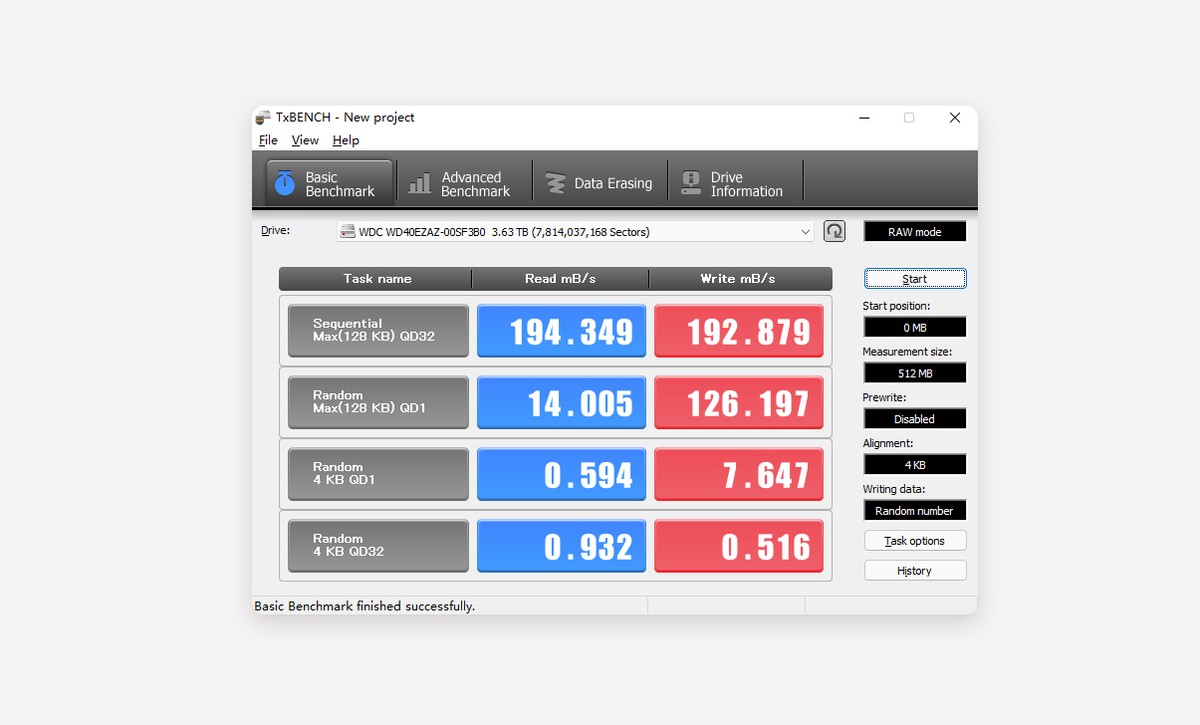View benchmark History
The height and width of the screenshot is (725, 1200).
pos(914,571)
